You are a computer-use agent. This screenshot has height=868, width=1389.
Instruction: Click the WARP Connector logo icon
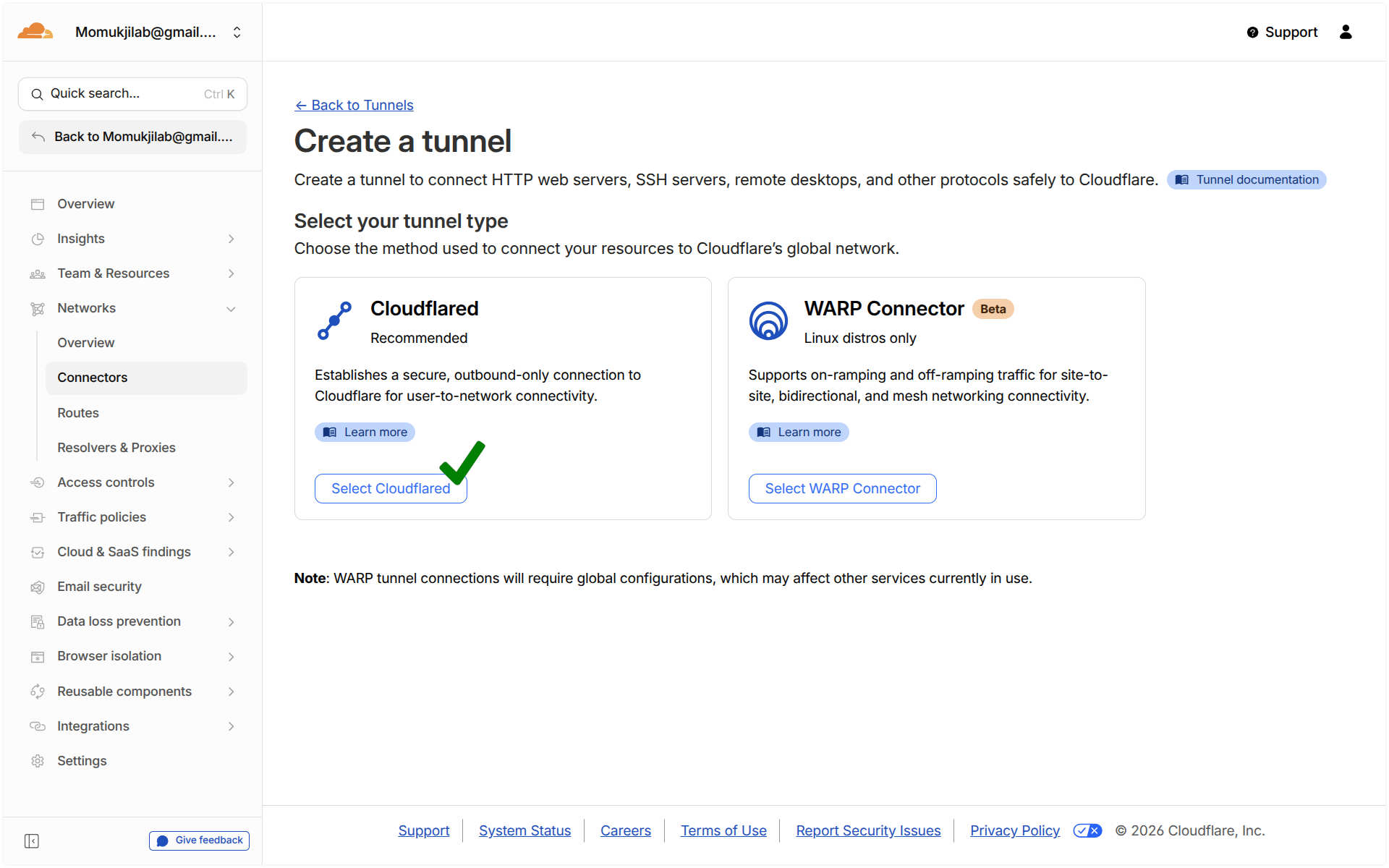[768, 320]
